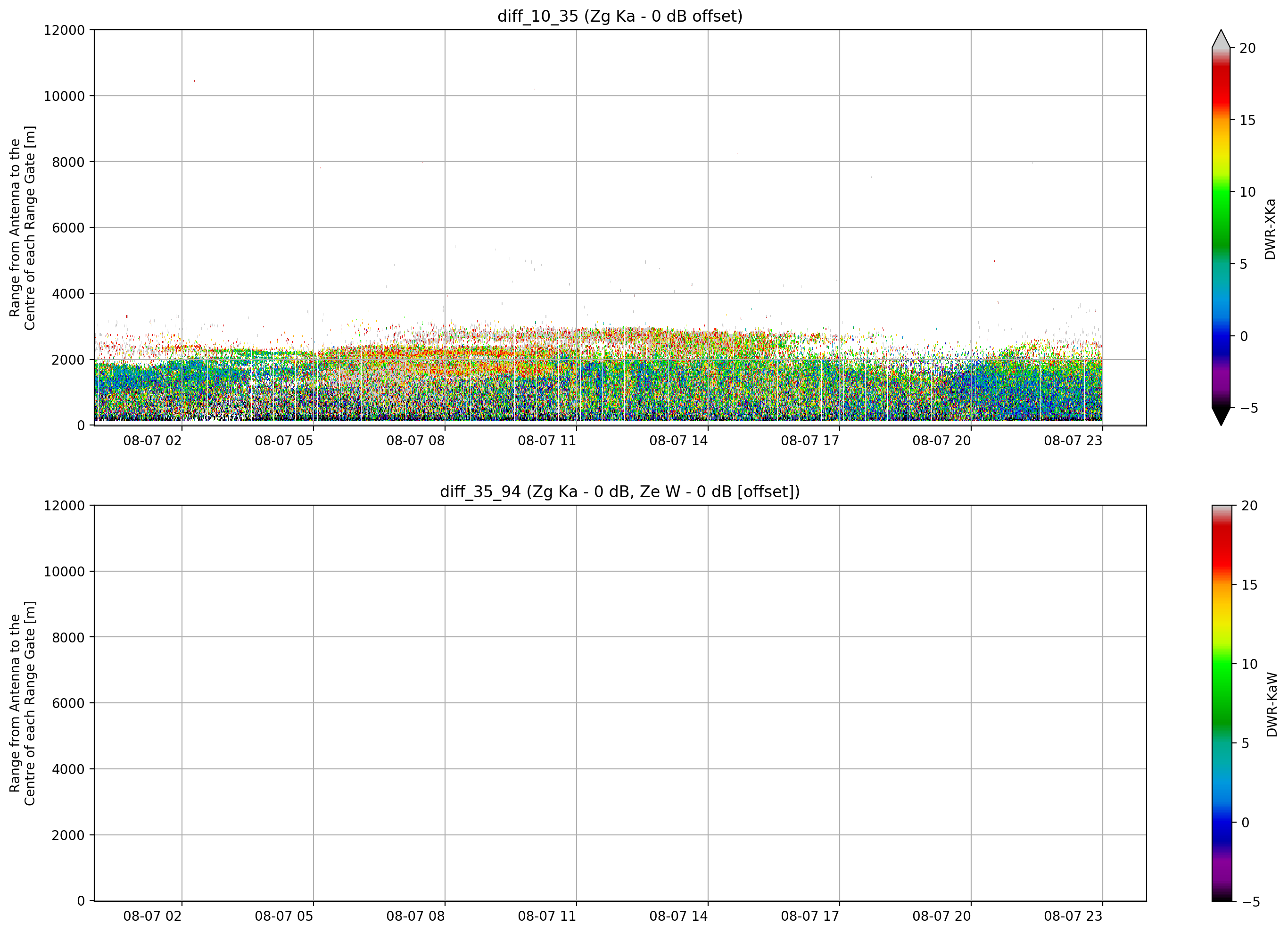This screenshot has height=933, width=1288.
Task: Click "08-07 05" under the diff_10_35 plot
Action: 284,441
